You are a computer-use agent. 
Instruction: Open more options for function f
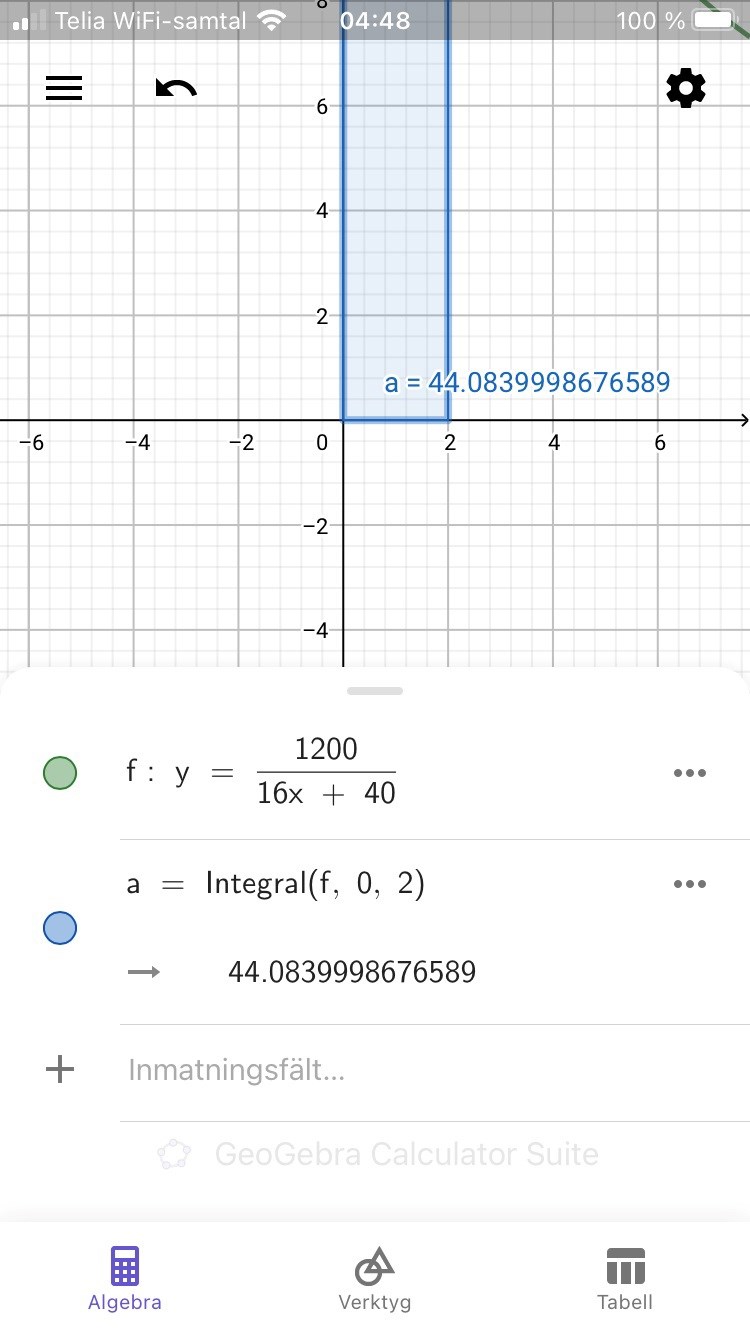690,773
